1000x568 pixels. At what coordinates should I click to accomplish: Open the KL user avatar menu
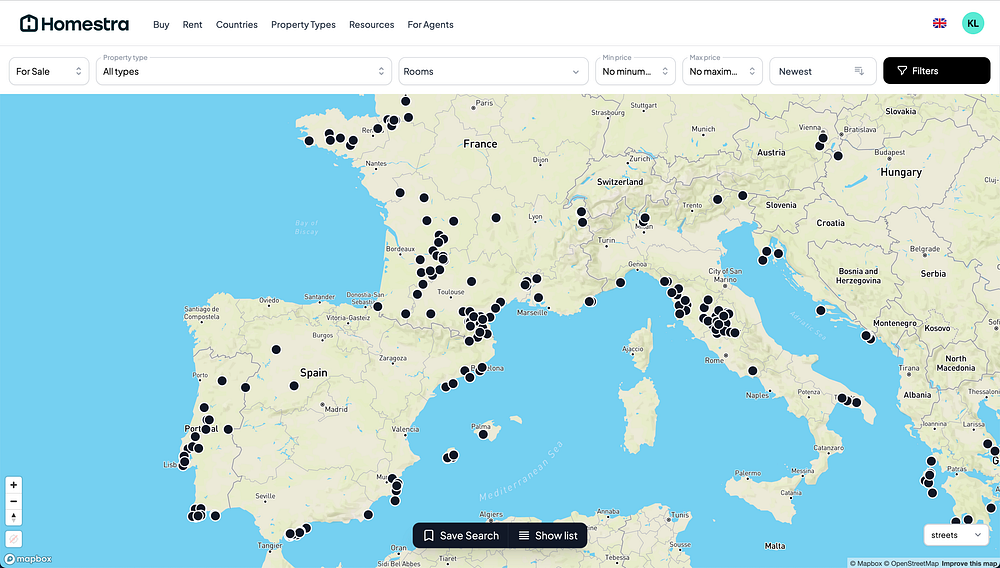(x=972, y=23)
